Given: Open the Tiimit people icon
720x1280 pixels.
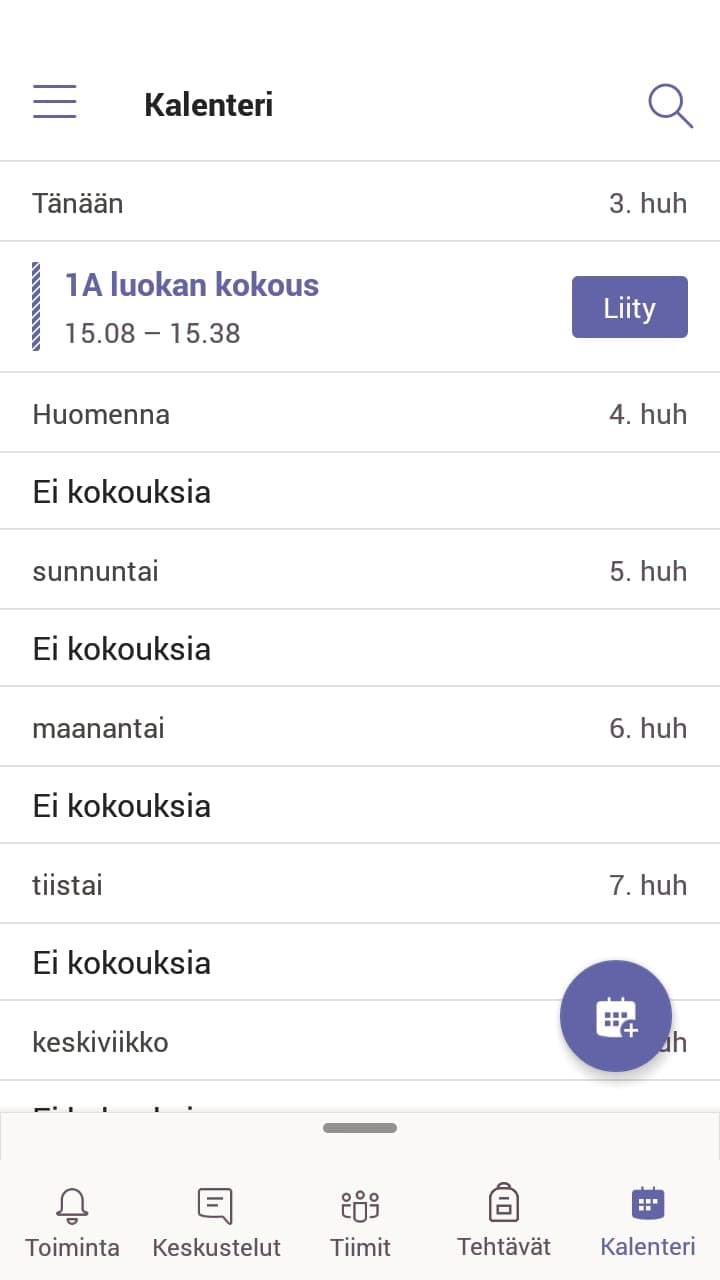Looking at the screenshot, I should [x=360, y=1205].
